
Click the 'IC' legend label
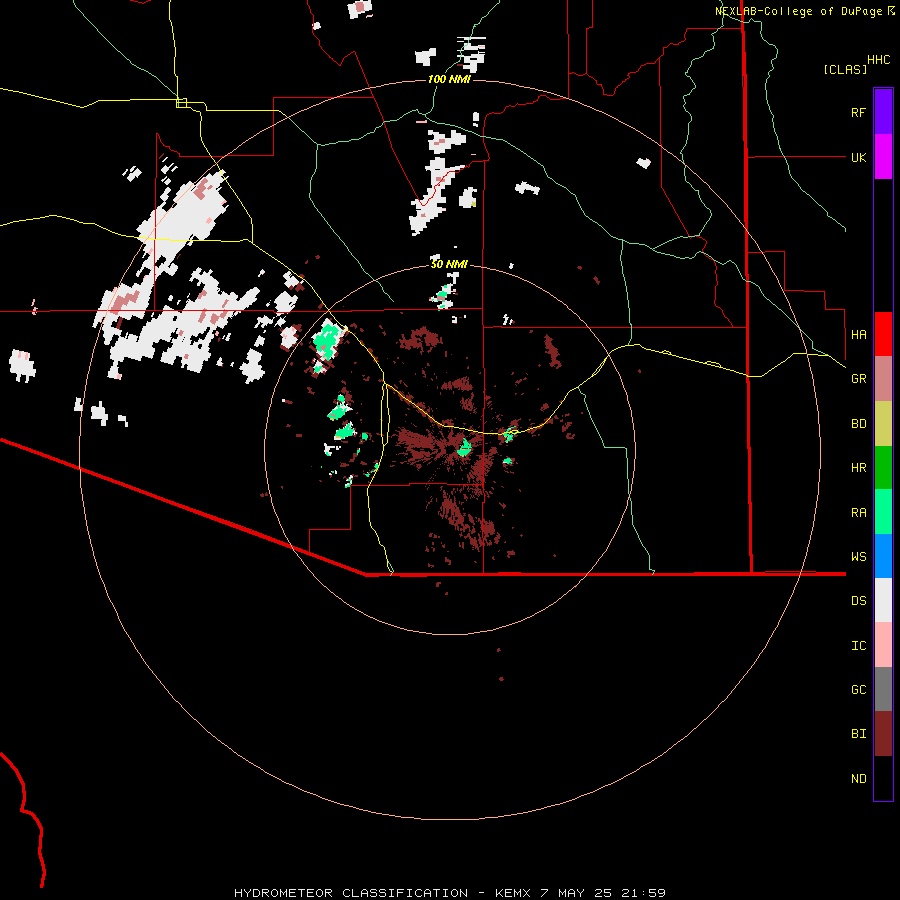tap(858, 646)
